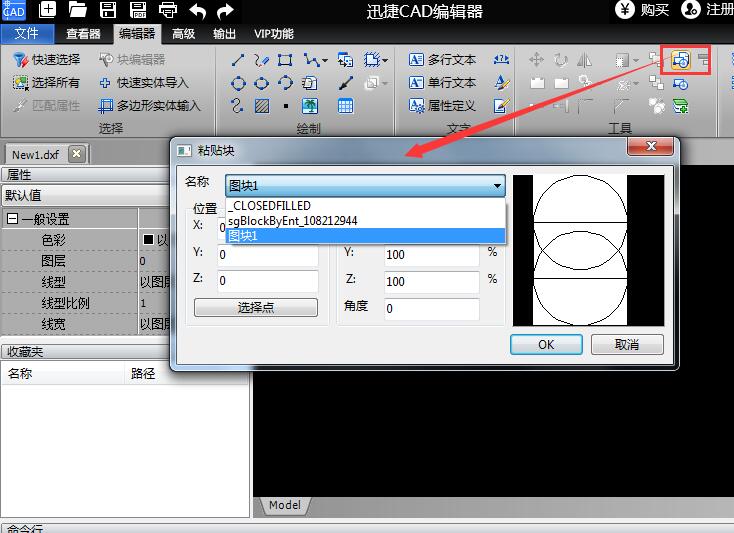
Task: Click the 购买 purchase icon
Action: click(x=625, y=10)
